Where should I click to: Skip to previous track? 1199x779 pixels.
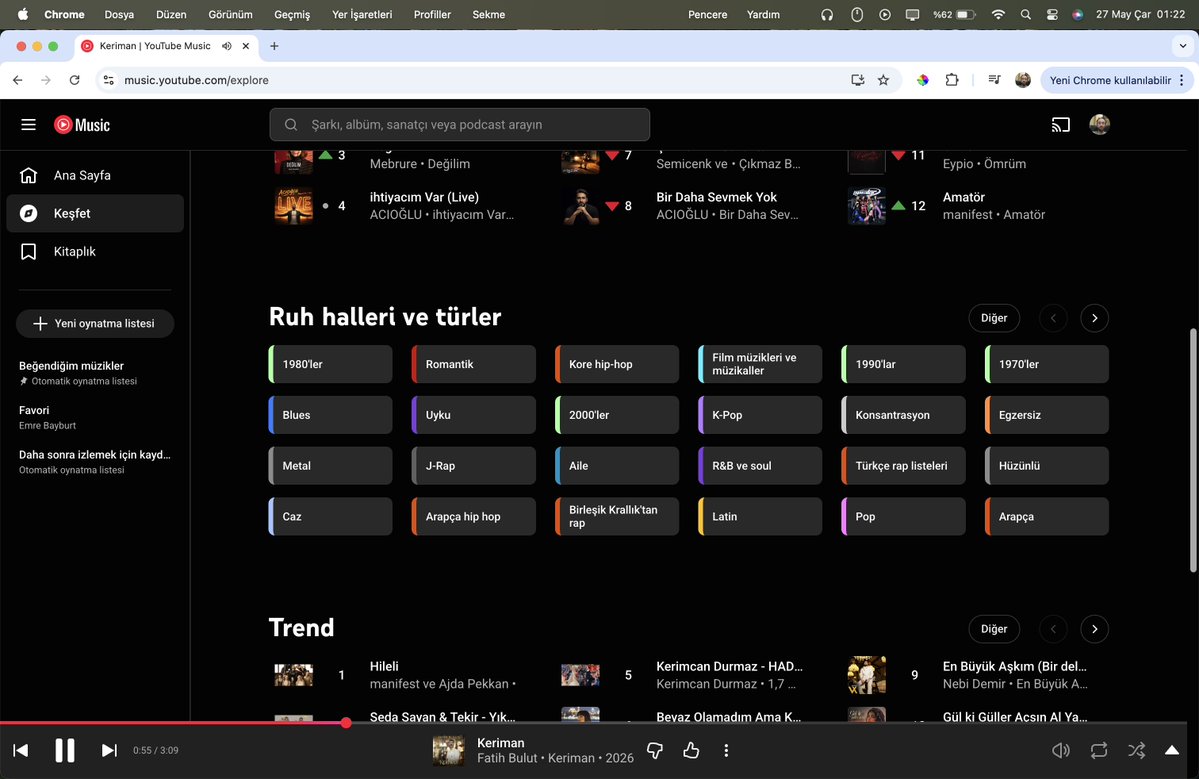[21, 750]
